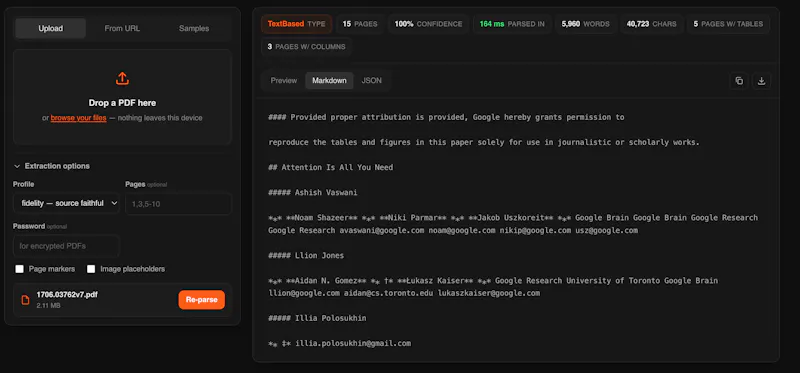Image resolution: width=800 pixels, height=373 pixels.
Task: Switch to the Preview view tab
Action: [x=284, y=81]
